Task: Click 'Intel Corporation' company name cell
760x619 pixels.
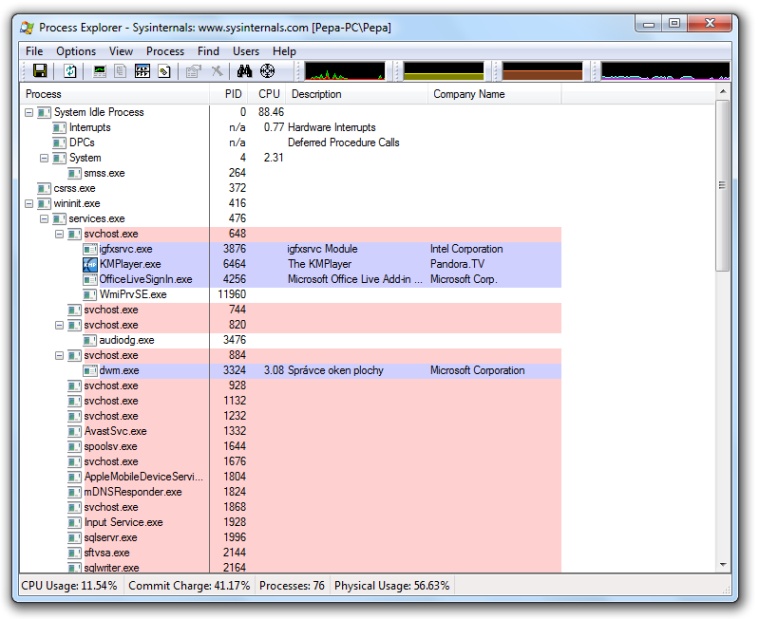Action: [x=466, y=249]
